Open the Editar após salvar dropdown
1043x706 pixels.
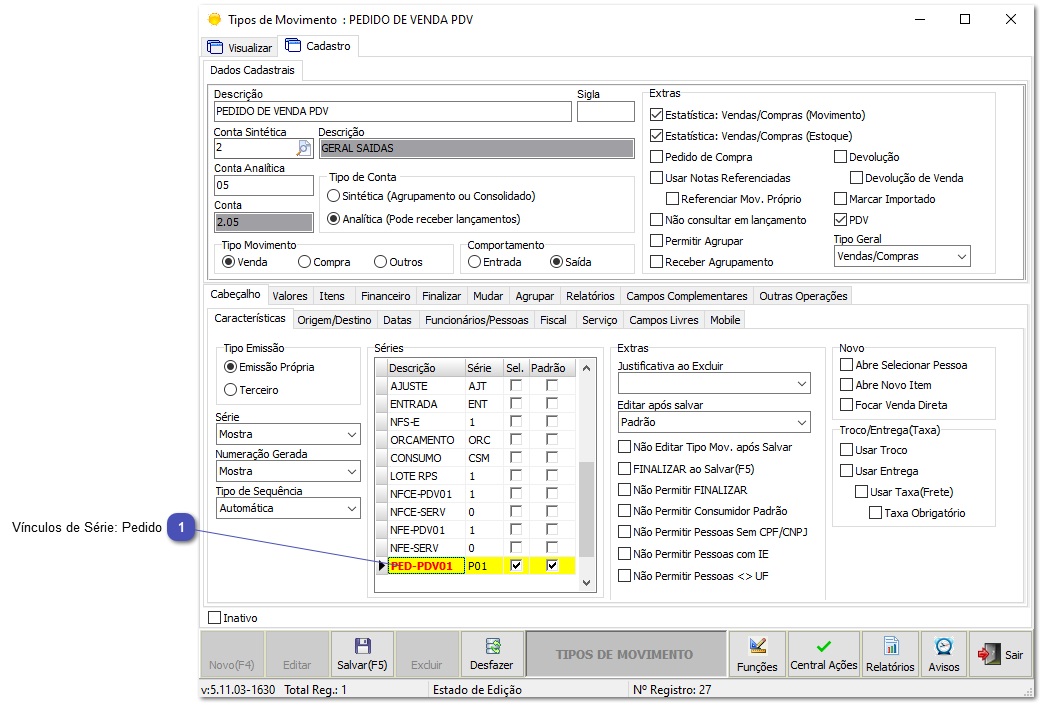(800, 421)
